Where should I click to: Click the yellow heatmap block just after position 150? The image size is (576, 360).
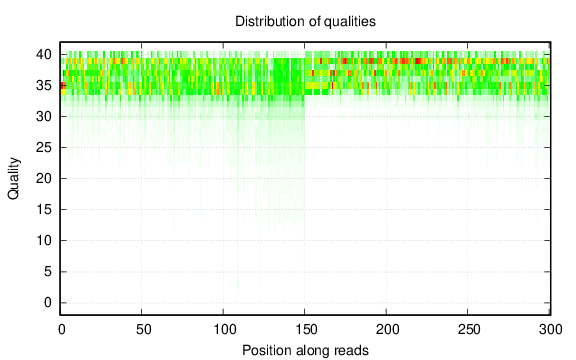pyautogui.click(x=316, y=86)
